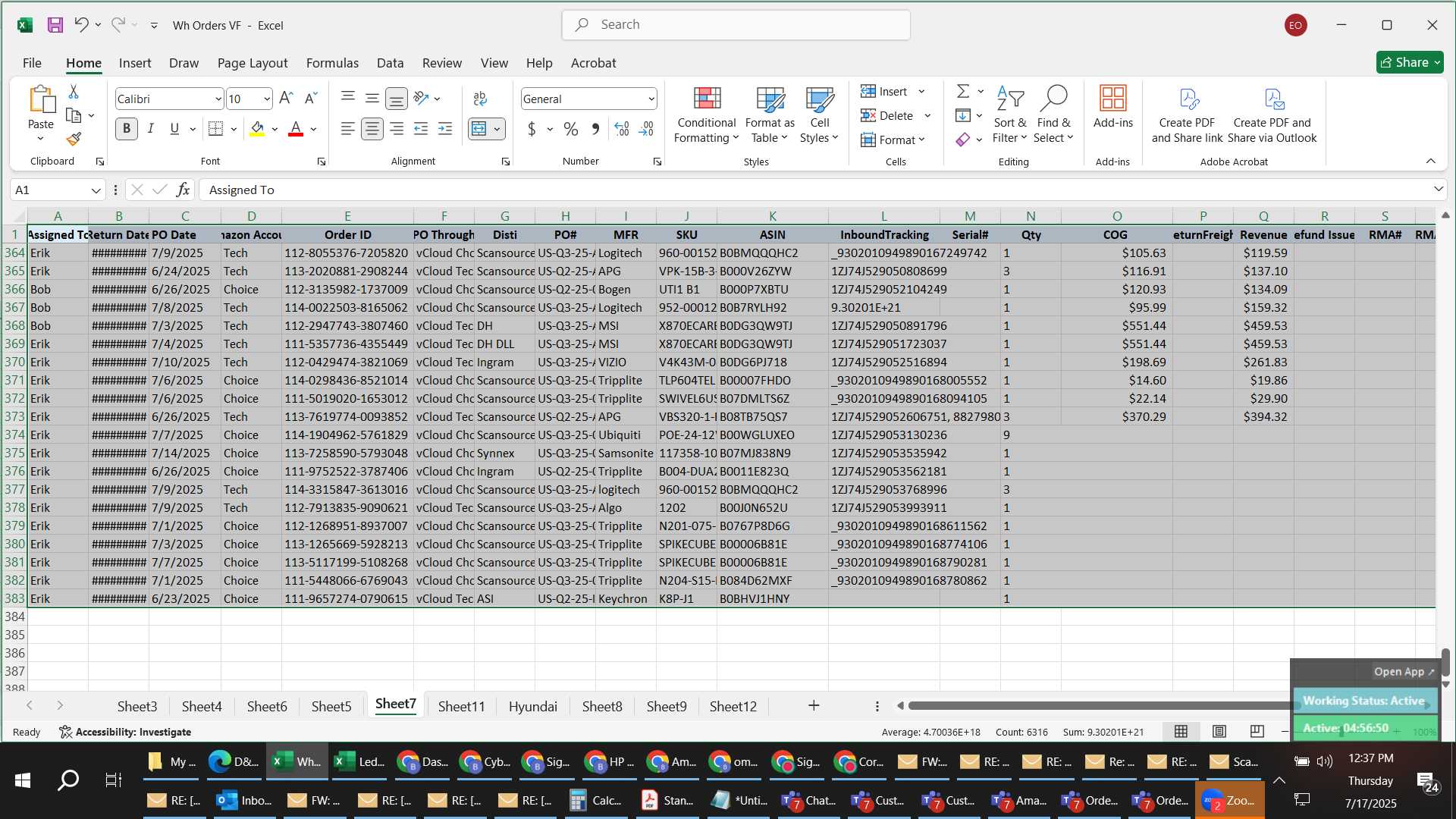Open Sort & Filter dropdown
The image size is (1456, 819).
point(1009,114)
